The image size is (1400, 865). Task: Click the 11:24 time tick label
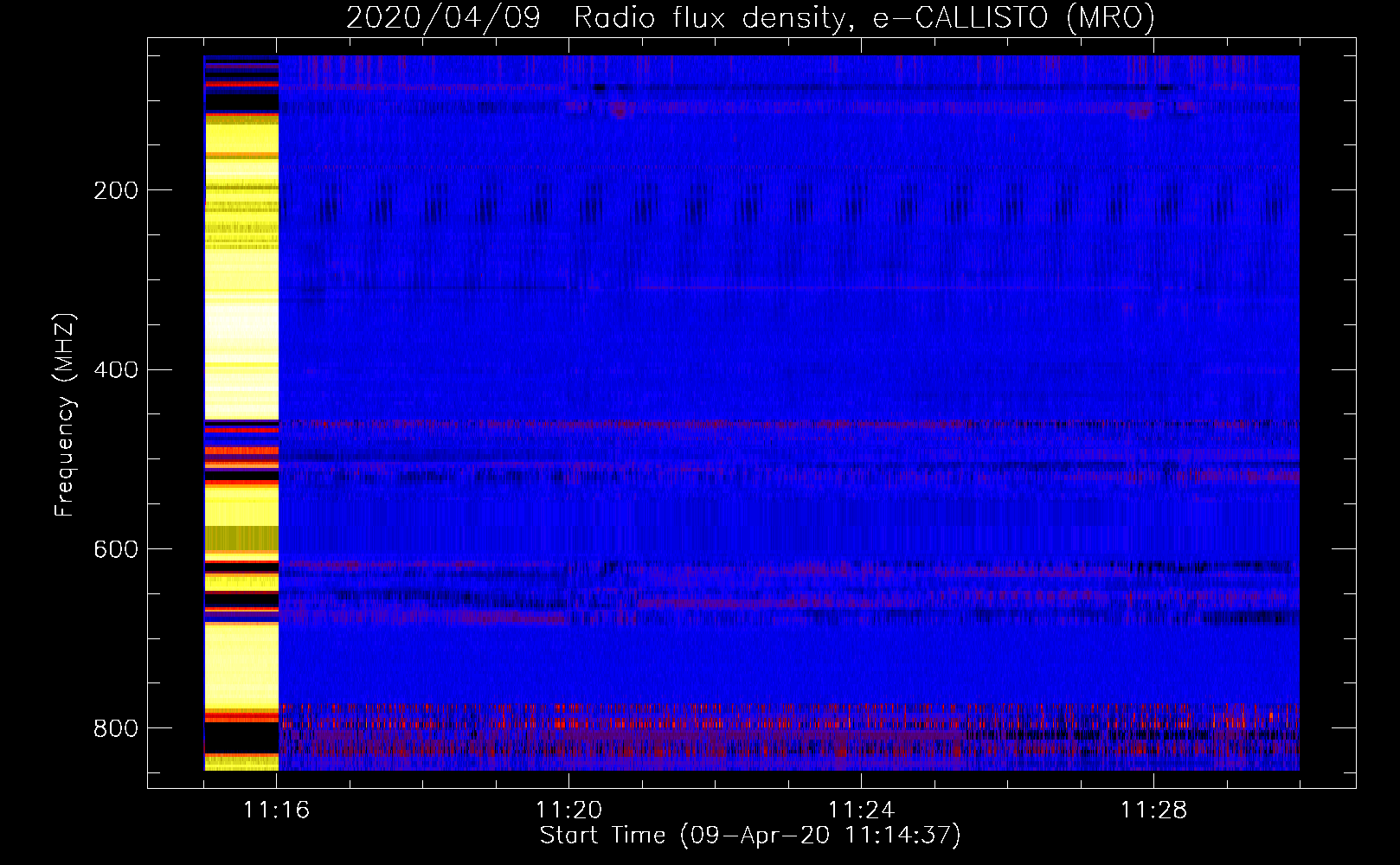point(862,810)
